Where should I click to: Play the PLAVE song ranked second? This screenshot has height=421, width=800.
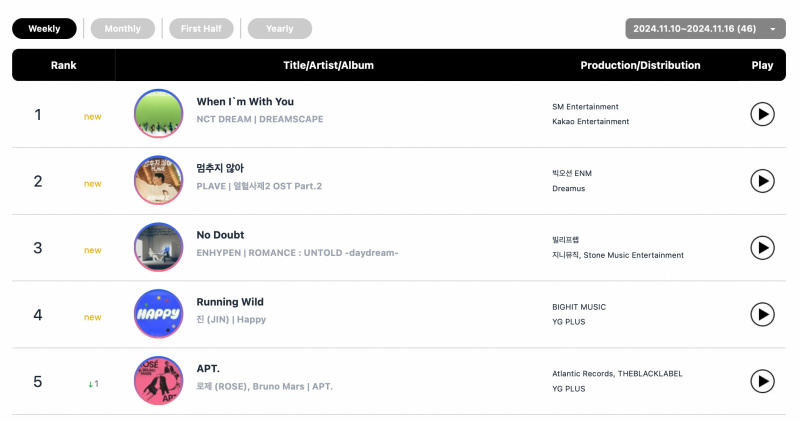(762, 181)
